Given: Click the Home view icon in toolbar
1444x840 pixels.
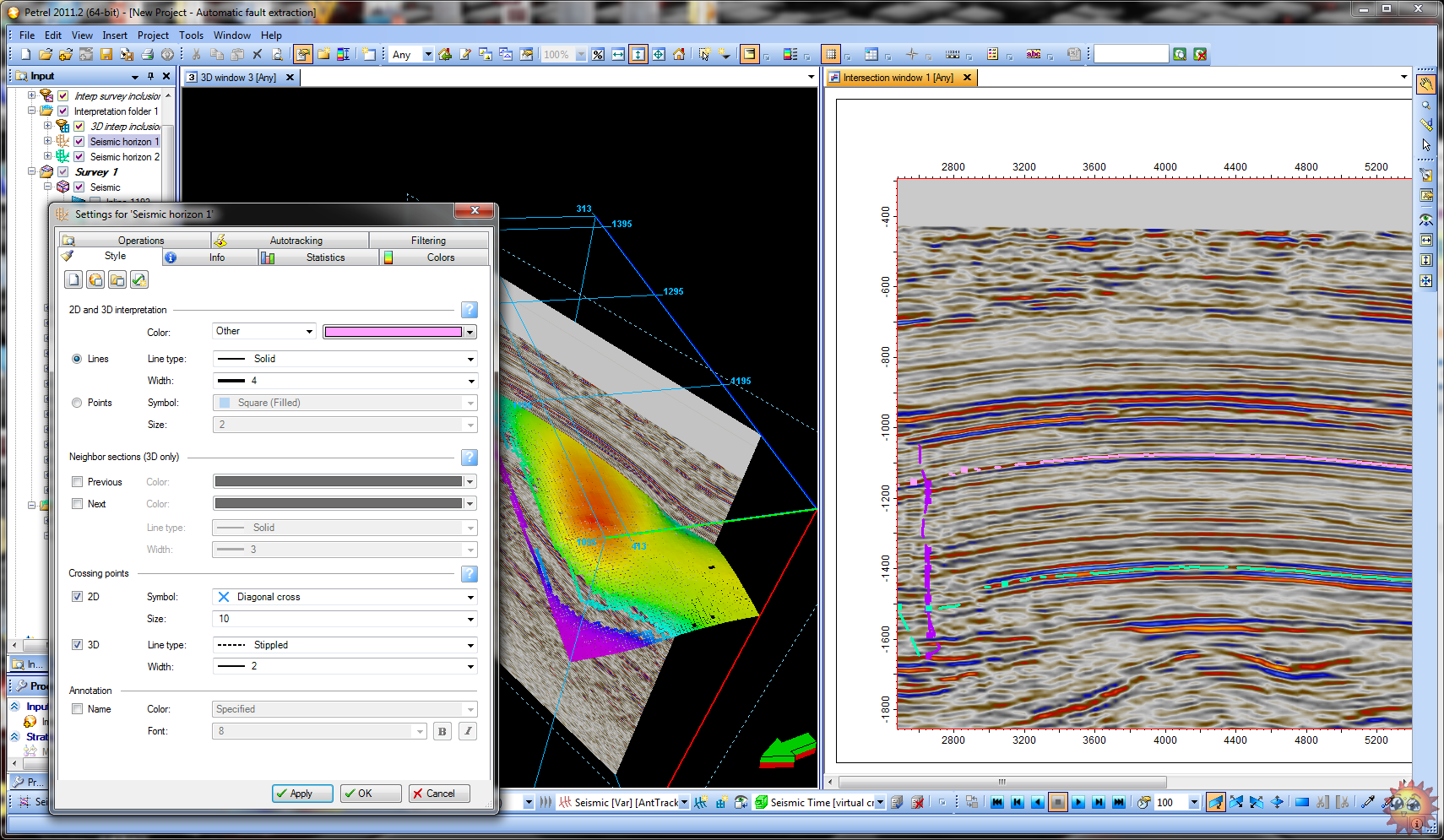Looking at the screenshot, I should point(679,54).
